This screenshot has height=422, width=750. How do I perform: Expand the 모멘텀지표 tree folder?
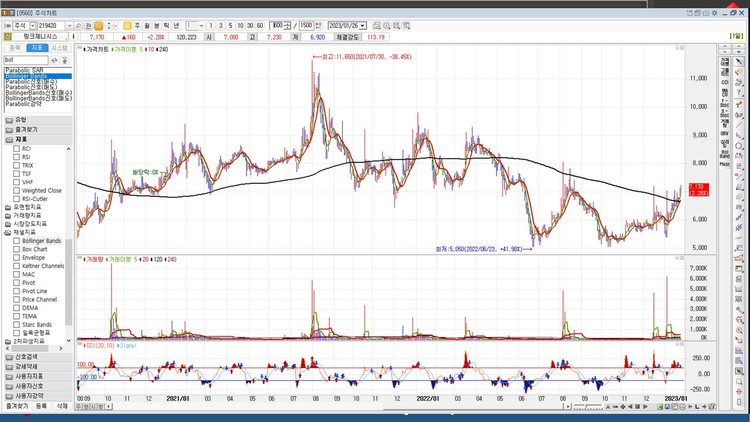(8, 207)
